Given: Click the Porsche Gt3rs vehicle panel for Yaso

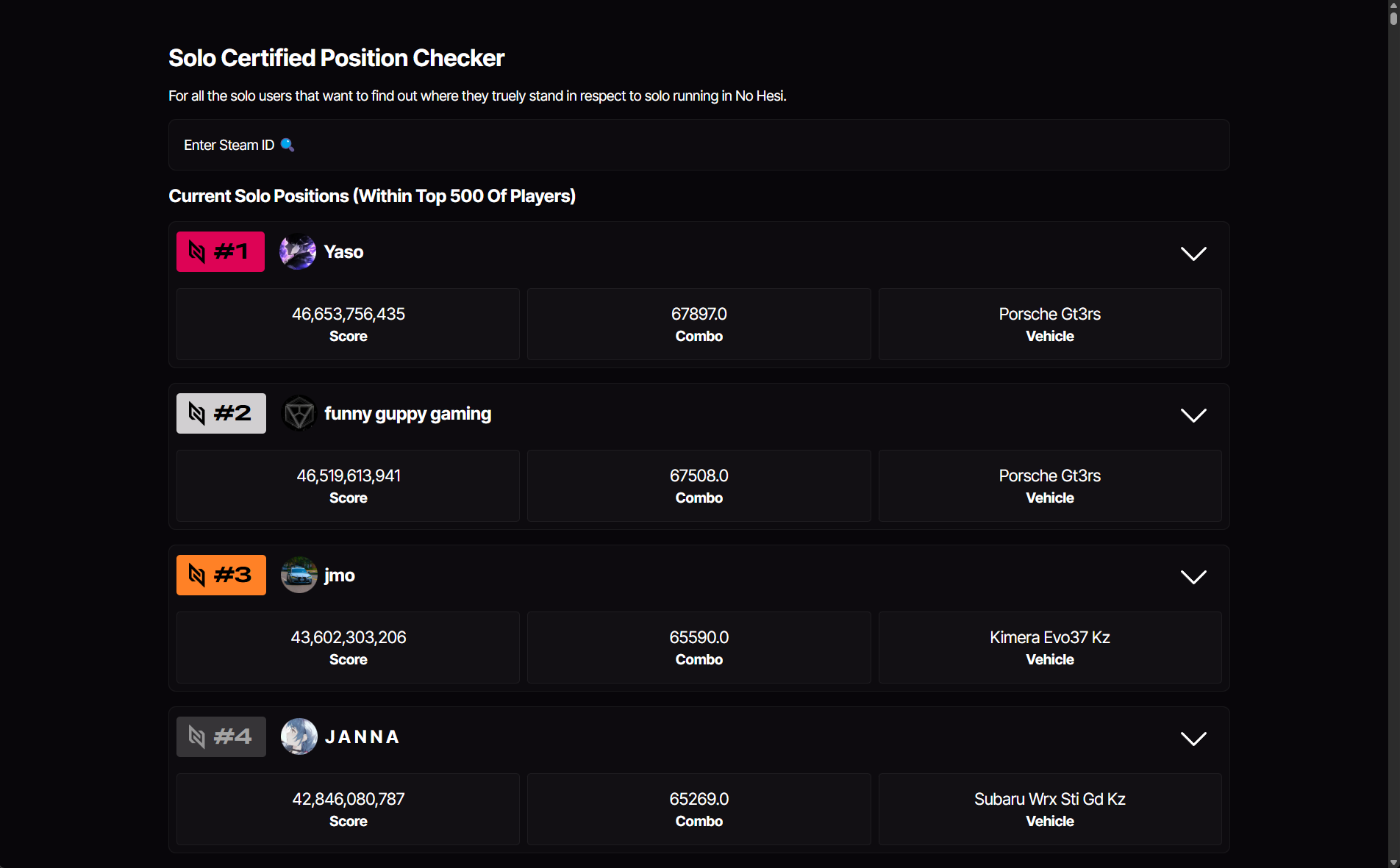Looking at the screenshot, I should pyautogui.click(x=1049, y=324).
